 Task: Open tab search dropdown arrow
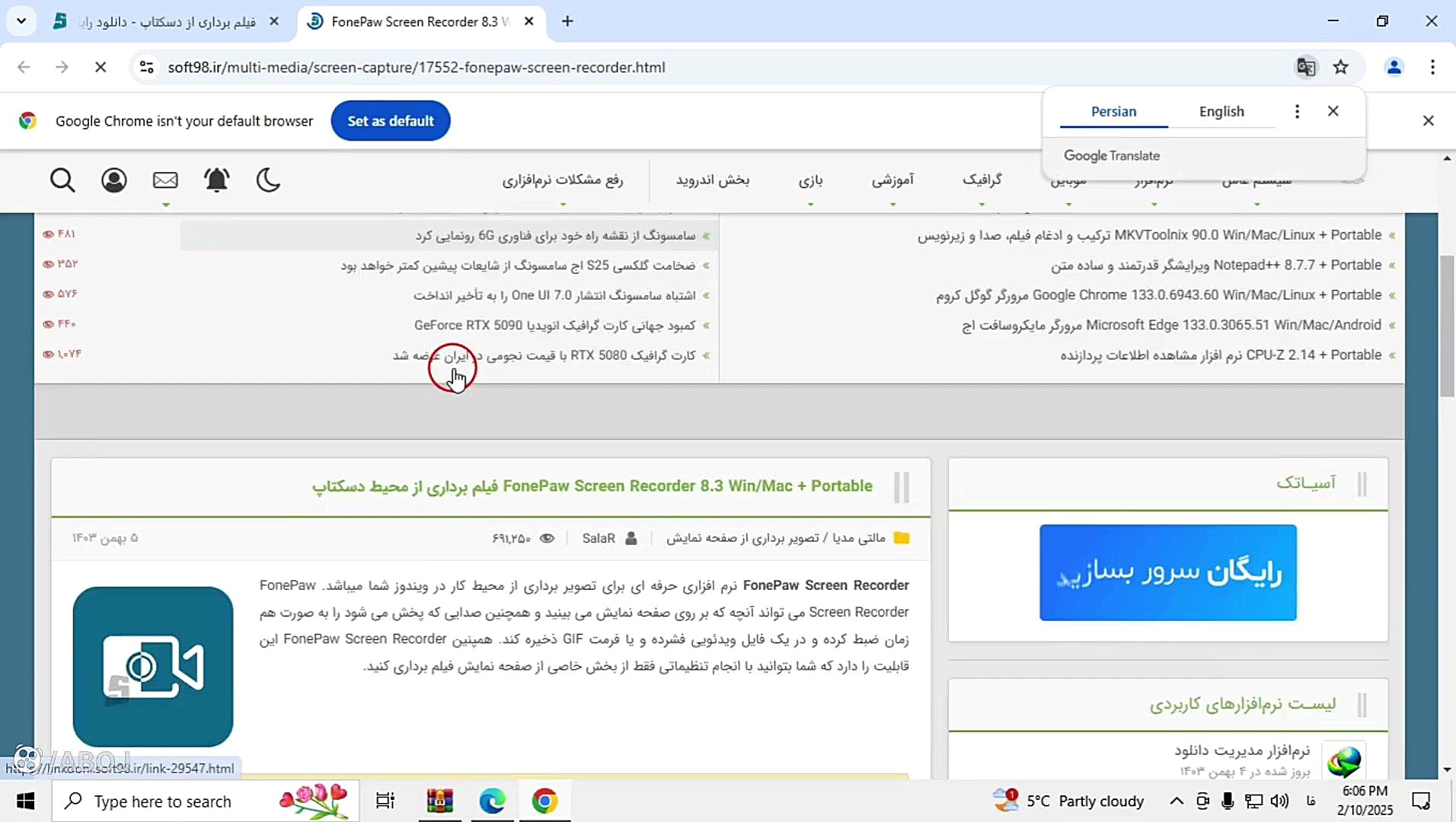click(21, 21)
